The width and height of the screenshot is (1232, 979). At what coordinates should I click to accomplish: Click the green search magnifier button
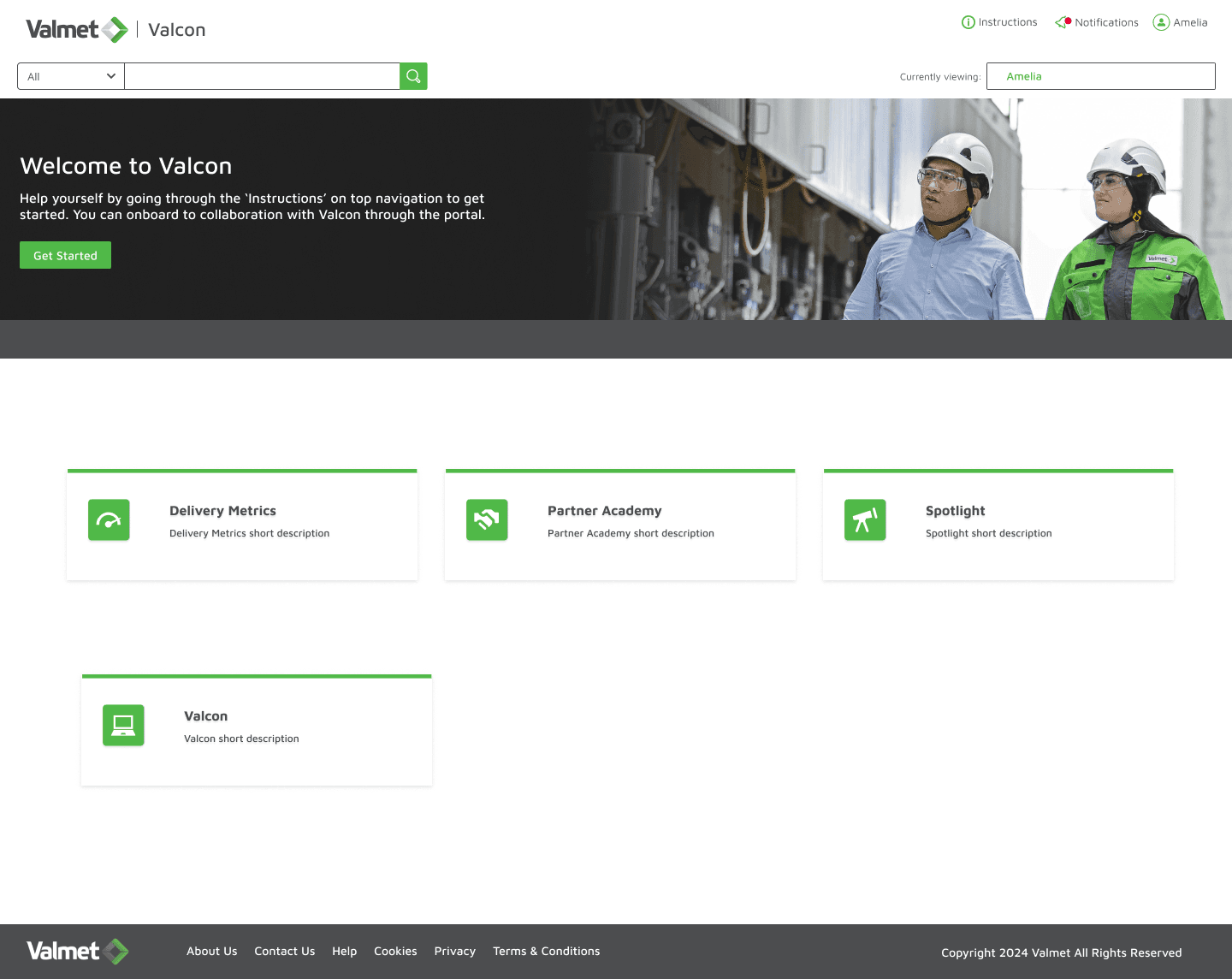[413, 76]
